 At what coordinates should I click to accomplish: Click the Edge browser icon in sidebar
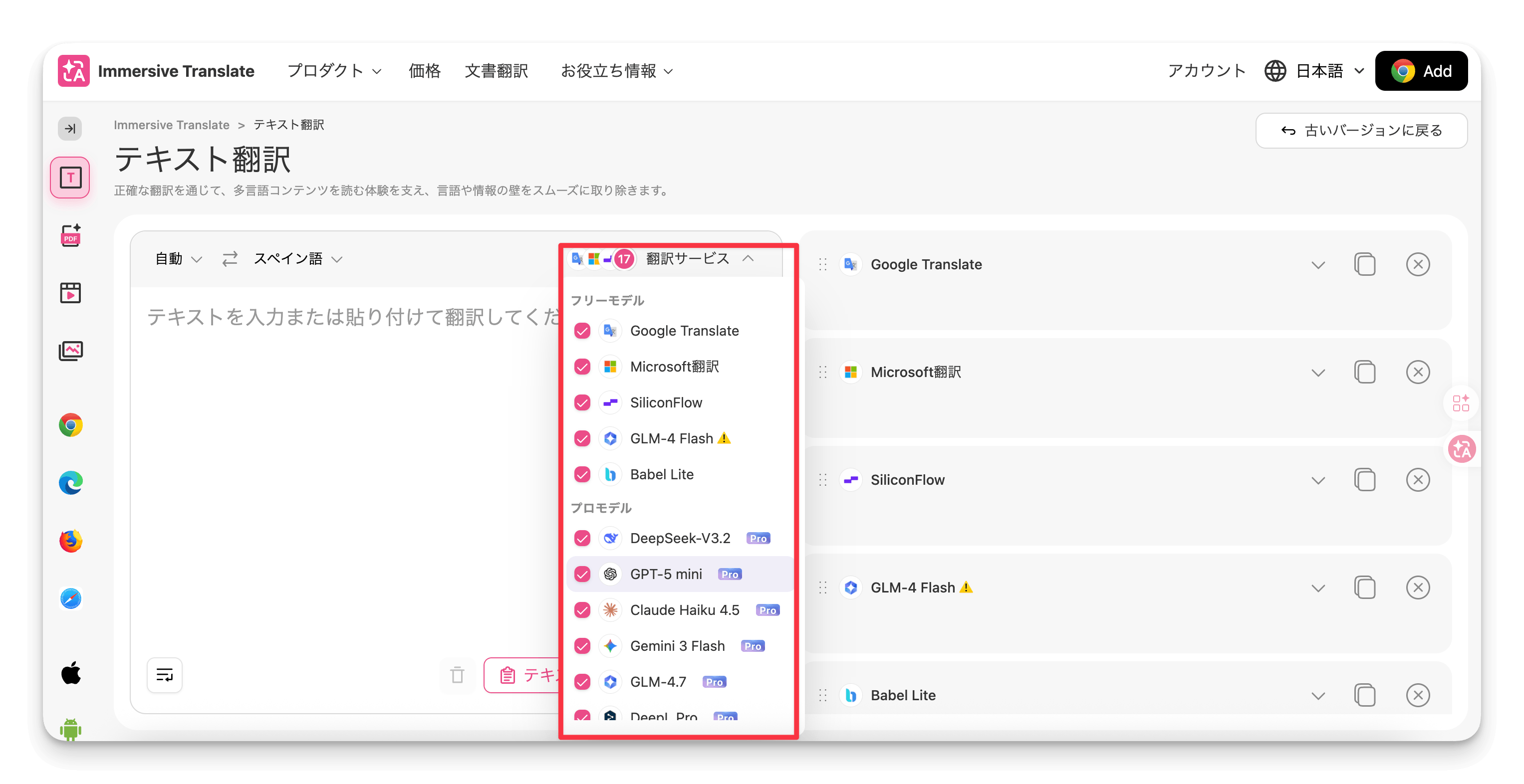[70, 483]
